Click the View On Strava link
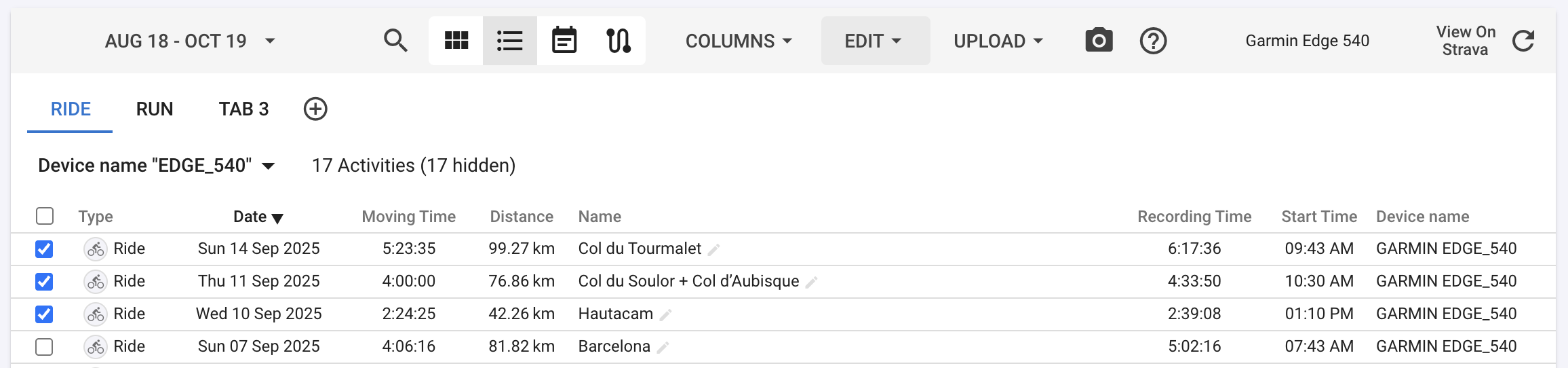Screen dimensions: 1568x368 click(x=1465, y=41)
